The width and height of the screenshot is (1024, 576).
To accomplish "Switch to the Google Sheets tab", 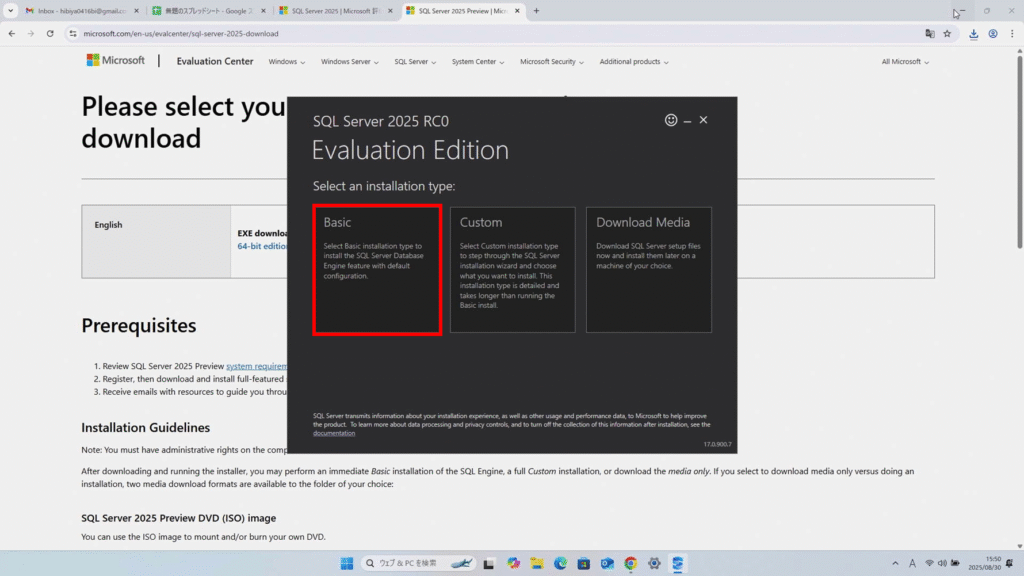I will click(209, 11).
